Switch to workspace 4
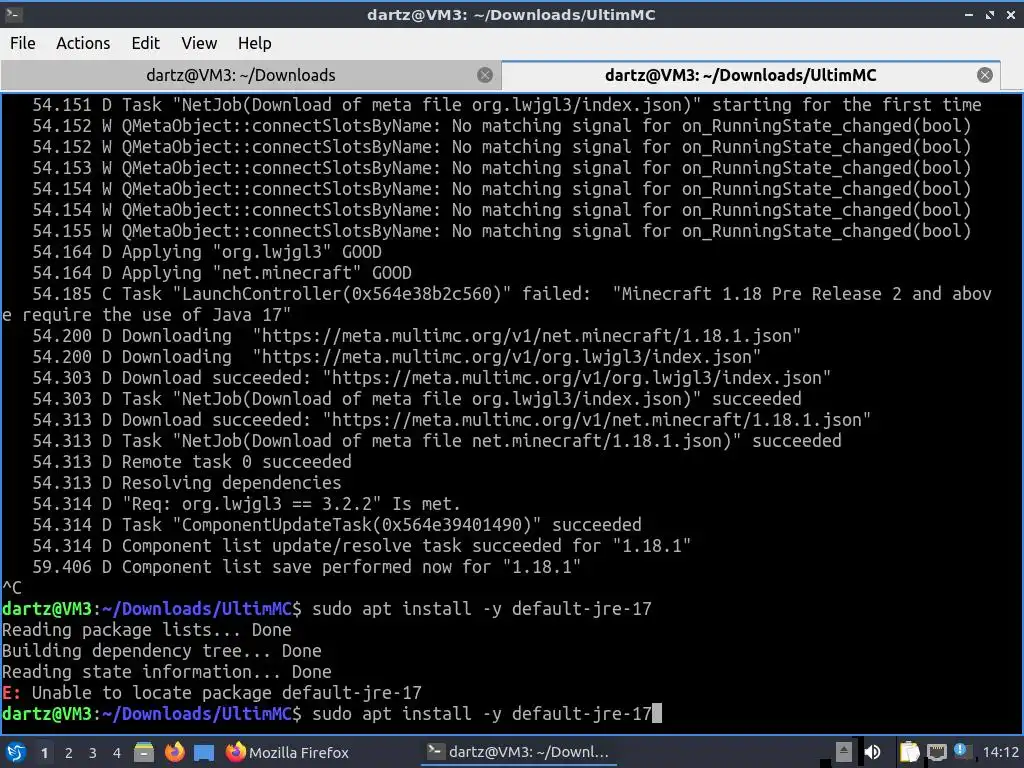The image size is (1024, 768). 117,753
